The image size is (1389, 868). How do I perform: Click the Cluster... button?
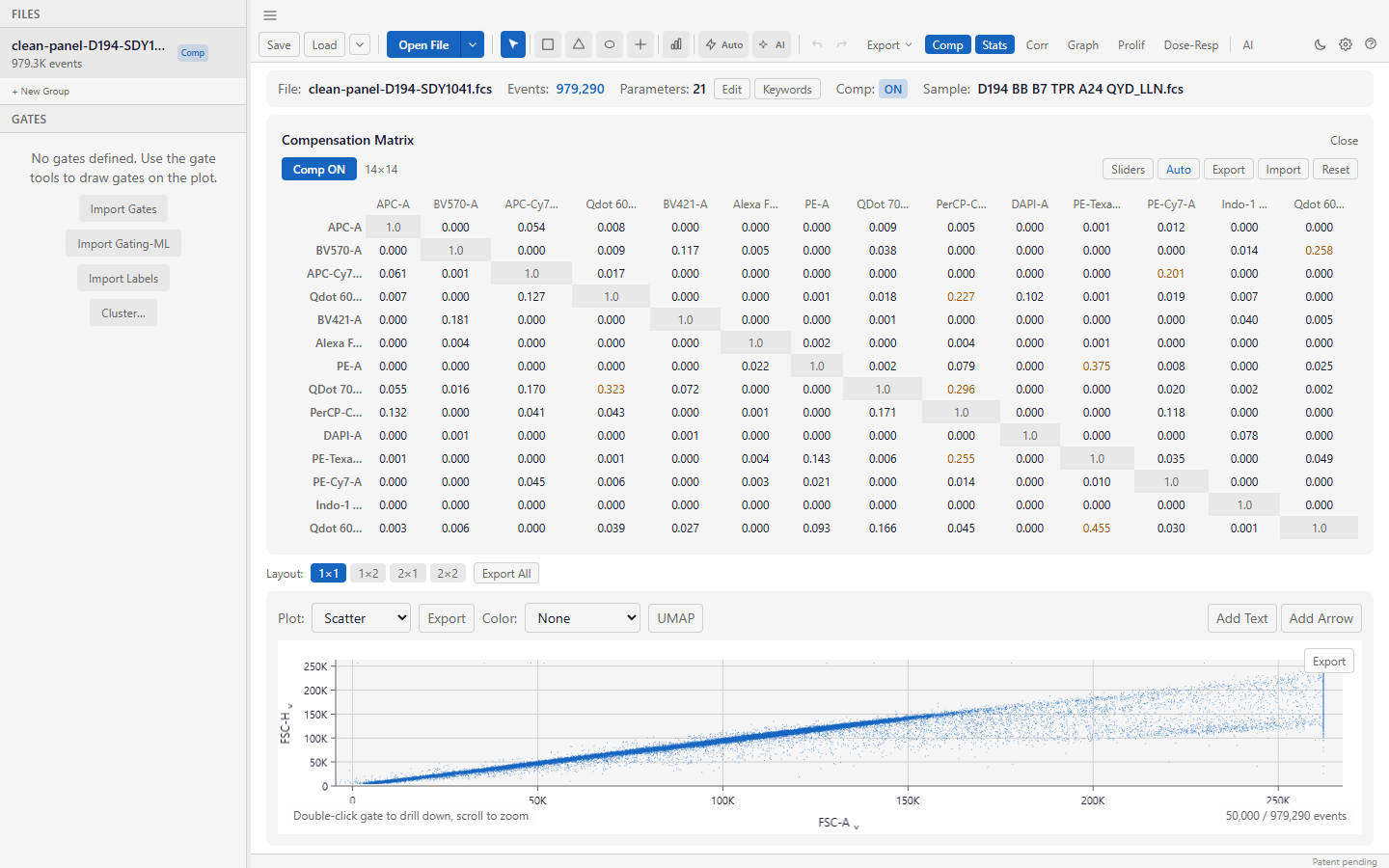[123, 312]
